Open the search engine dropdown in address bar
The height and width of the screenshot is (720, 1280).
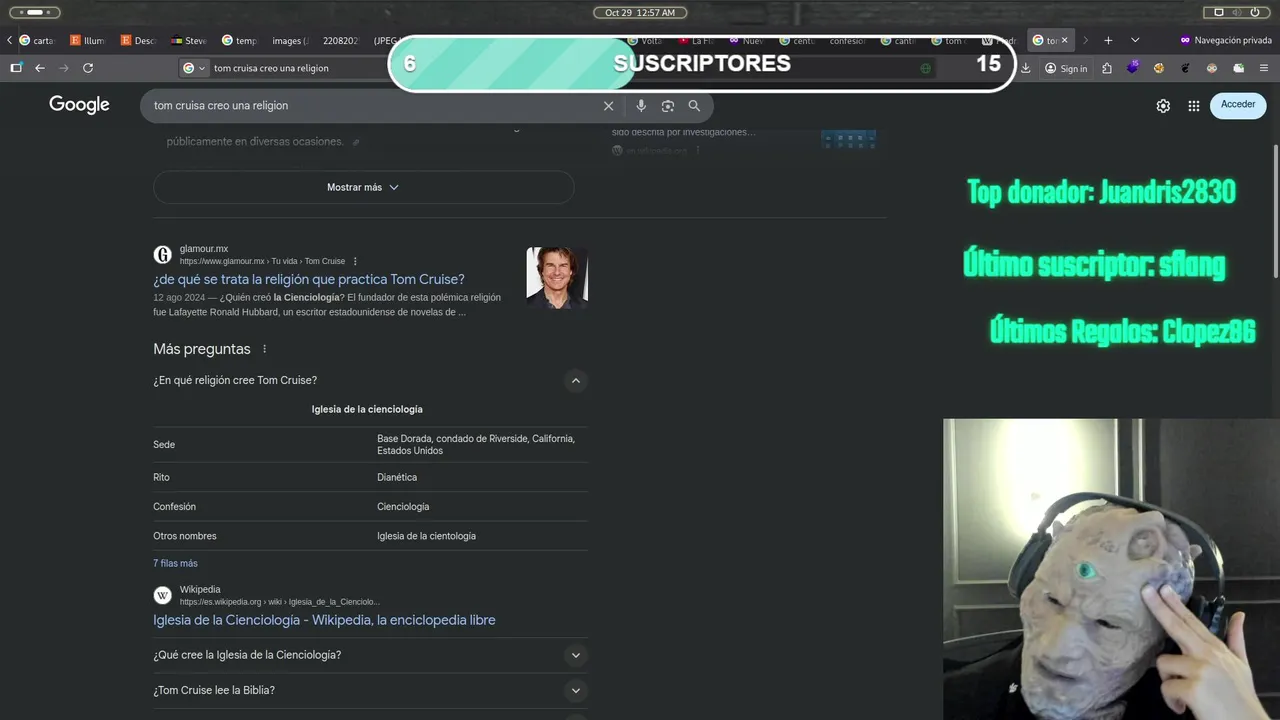pyautogui.click(x=194, y=68)
